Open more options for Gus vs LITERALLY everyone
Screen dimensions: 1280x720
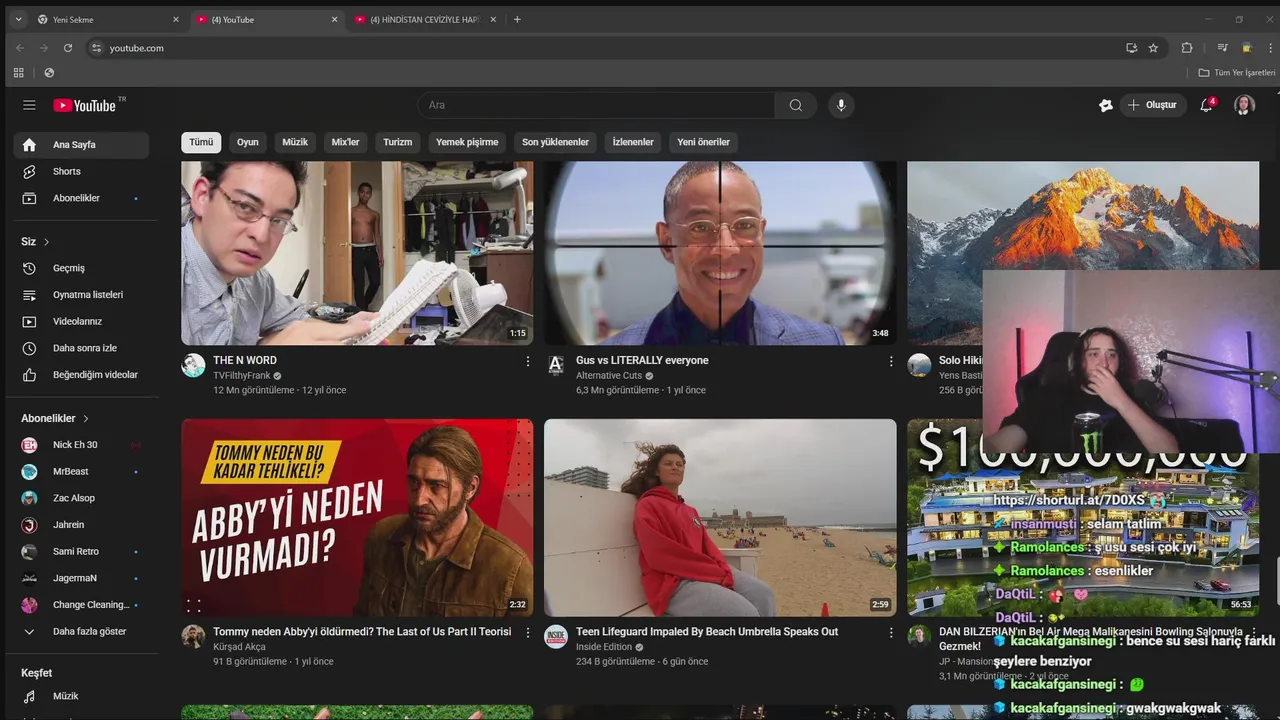[x=891, y=361]
